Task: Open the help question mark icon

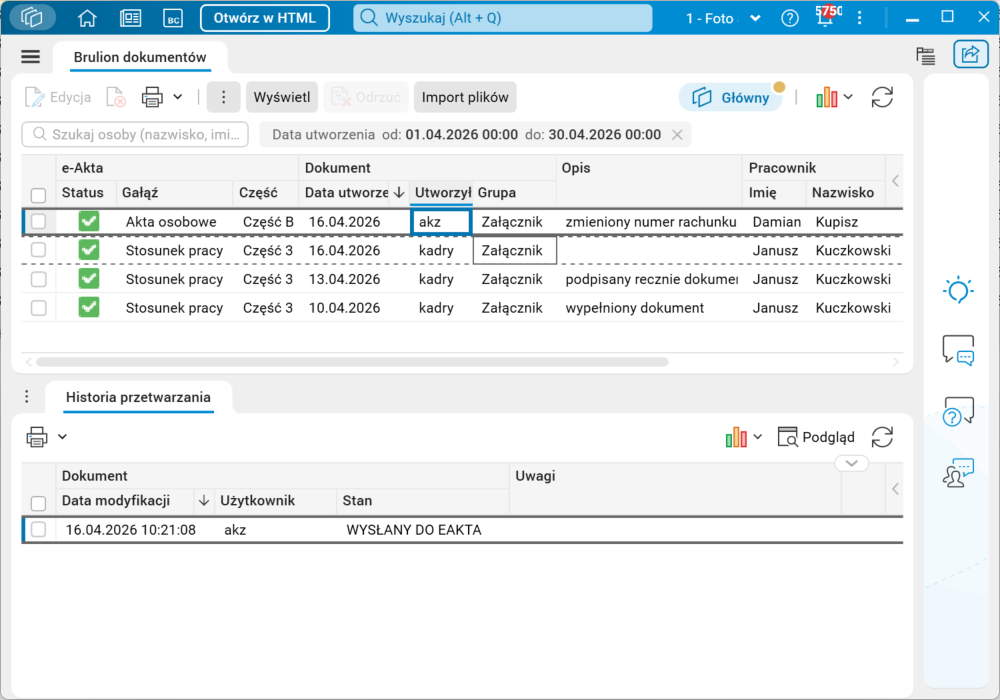Action: point(790,18)
